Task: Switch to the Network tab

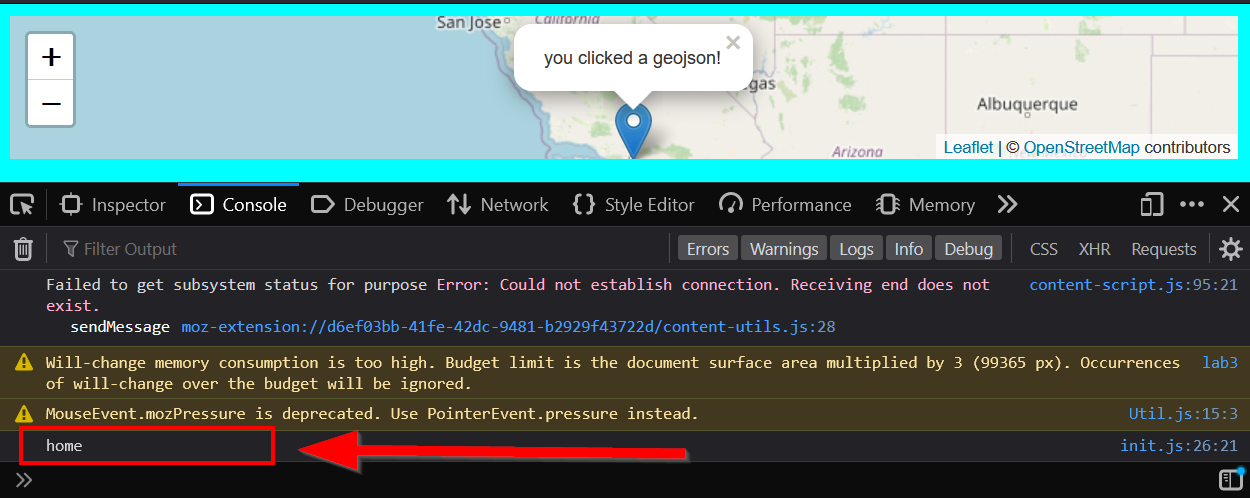Action: tap(498, 205)
